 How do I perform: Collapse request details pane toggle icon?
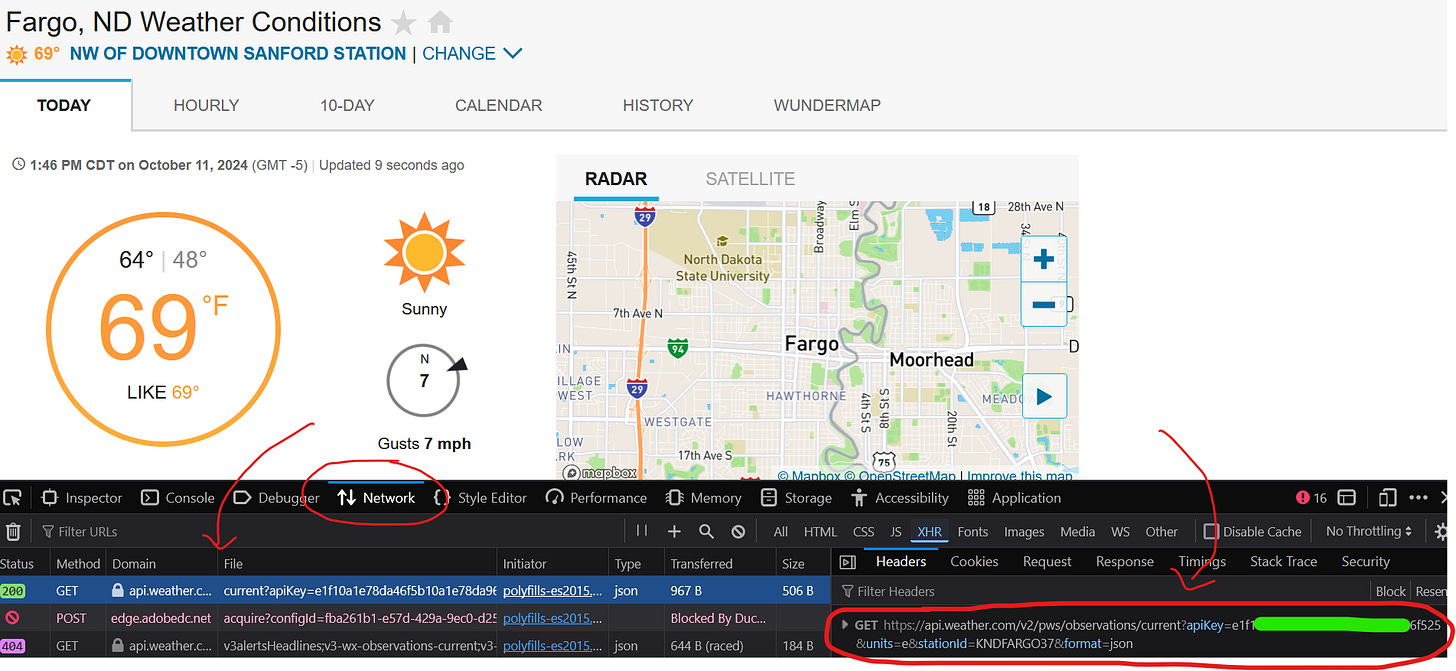coord(848,562)
